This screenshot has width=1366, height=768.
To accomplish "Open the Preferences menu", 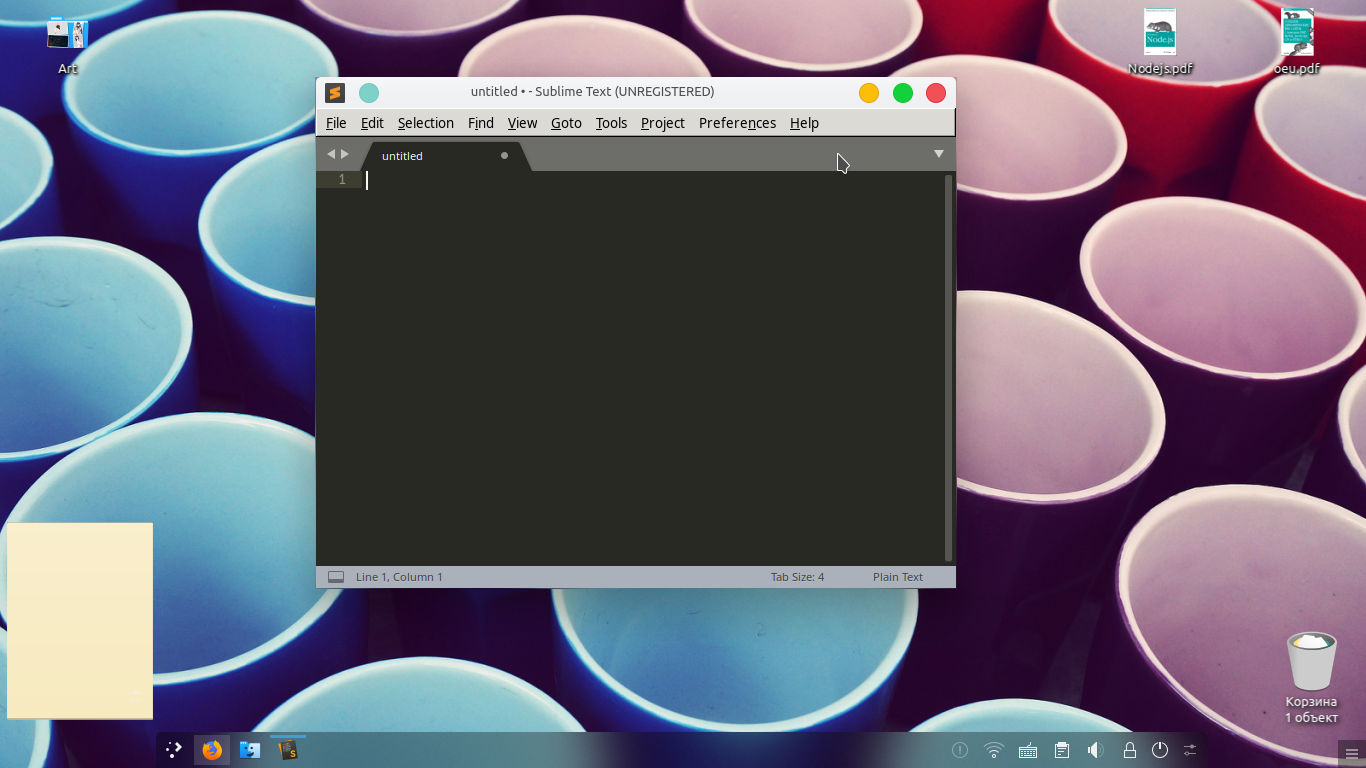I will [x=737, y=123].
